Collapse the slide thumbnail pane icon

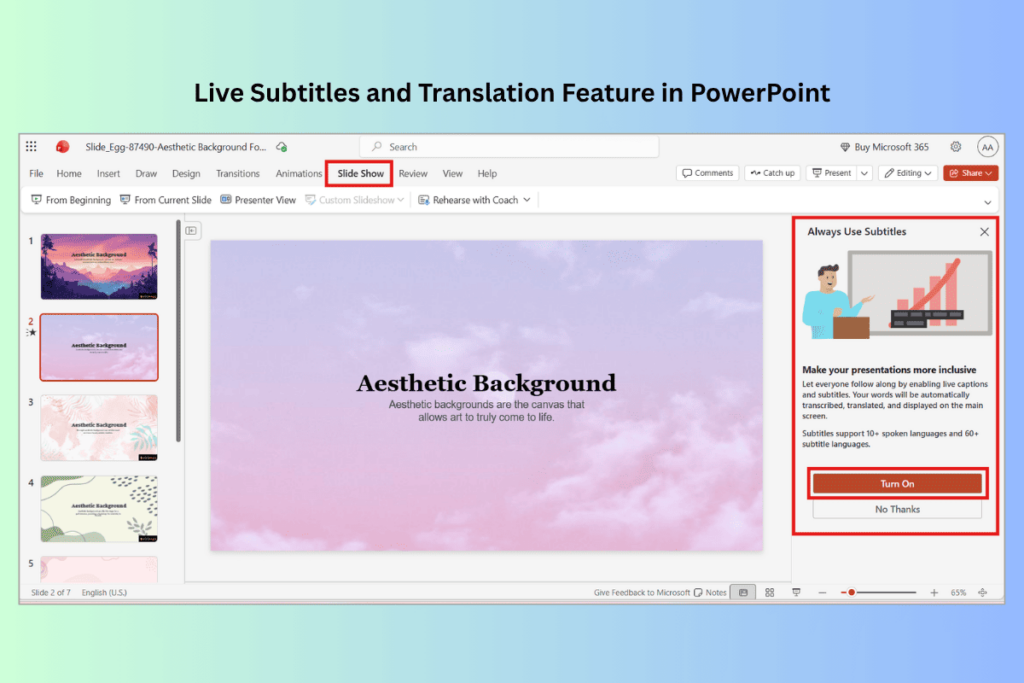pyautogui.click(x=191, y=230)
